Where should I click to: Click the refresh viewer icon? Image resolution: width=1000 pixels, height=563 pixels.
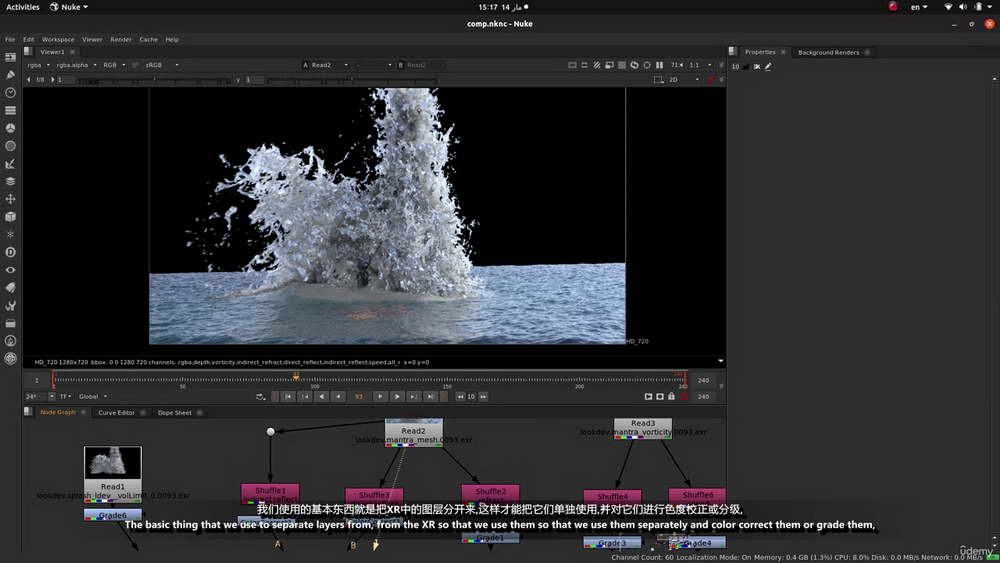point(635,65)
